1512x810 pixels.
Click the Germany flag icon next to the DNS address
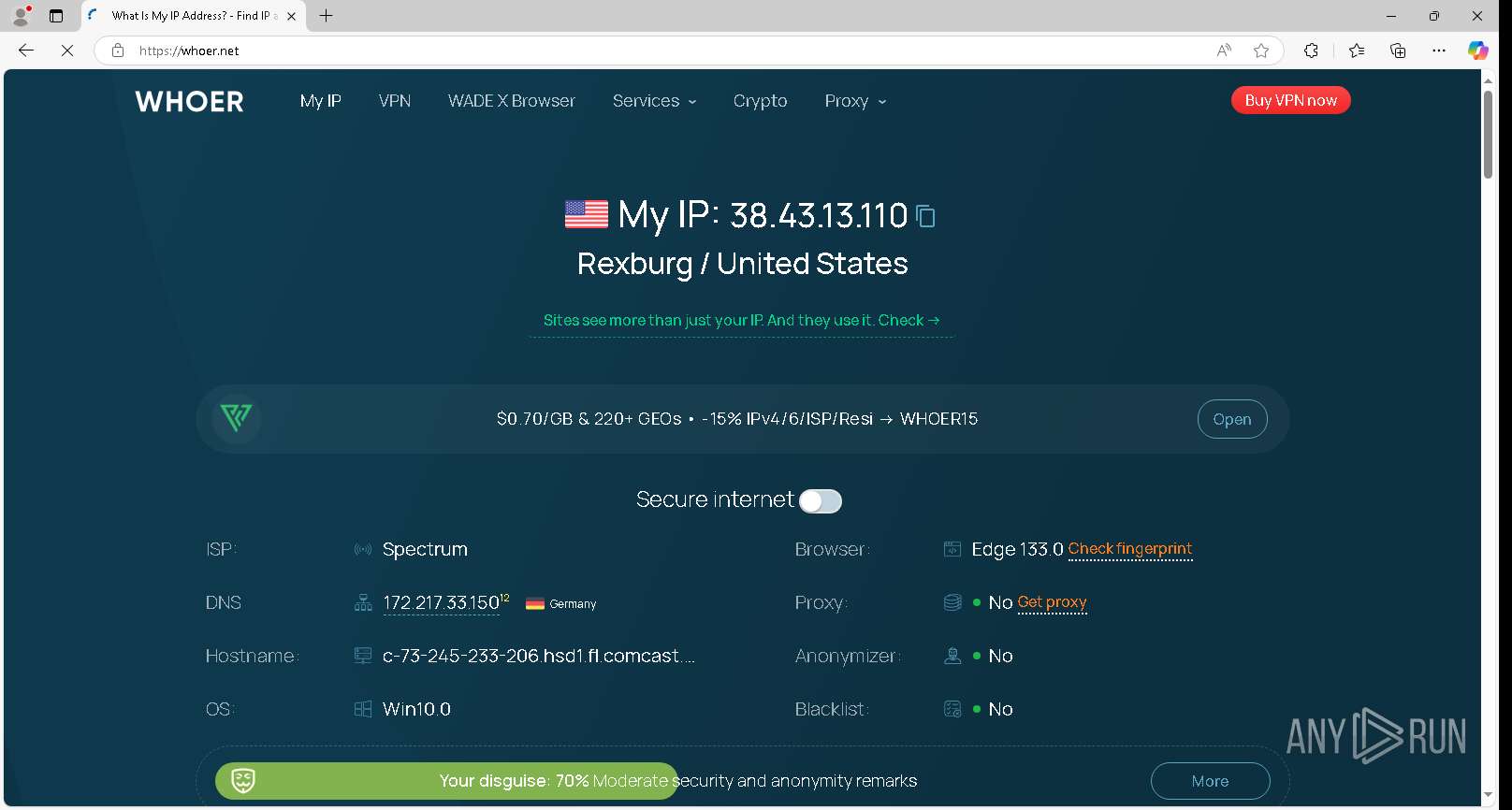click(535, 603)
